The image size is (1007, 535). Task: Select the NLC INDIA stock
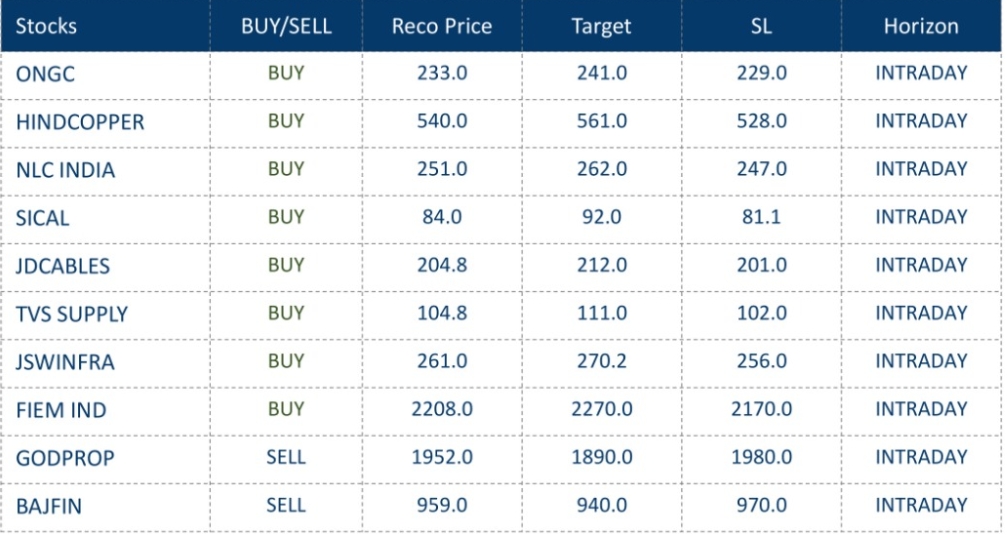tap(65, 170)
